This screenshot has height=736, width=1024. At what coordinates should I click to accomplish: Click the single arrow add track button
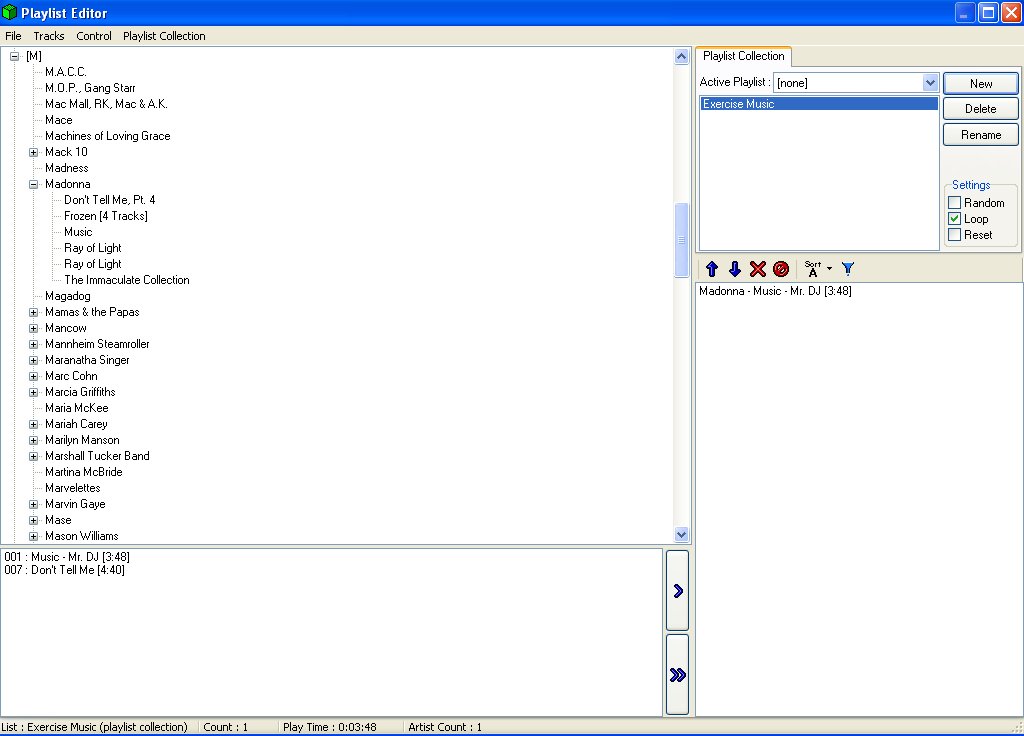[677, 591]
